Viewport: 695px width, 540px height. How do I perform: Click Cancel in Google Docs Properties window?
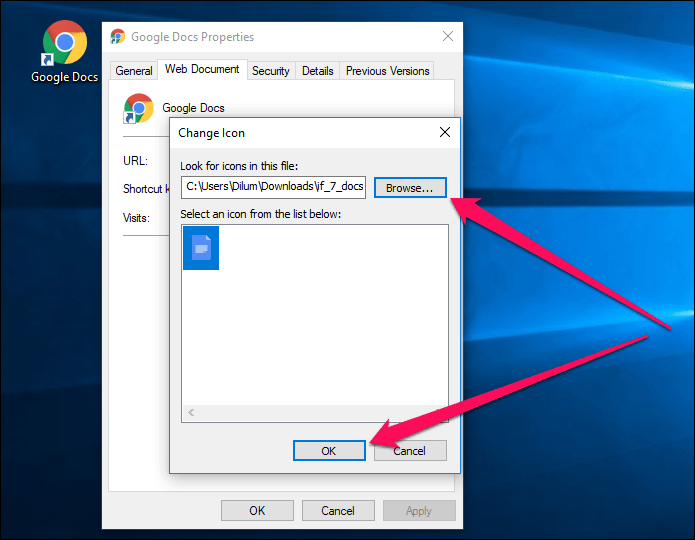click(338, 511)
